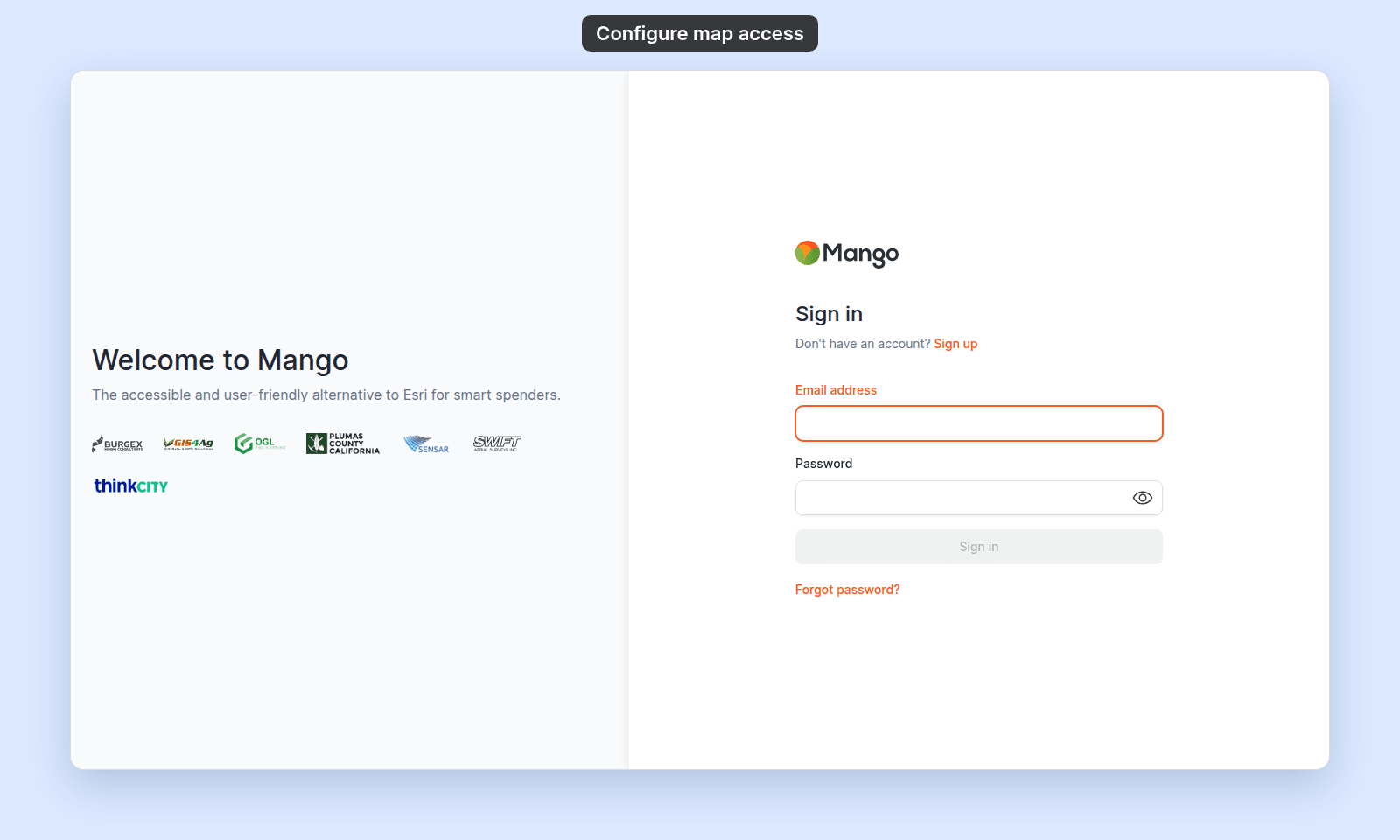Screen dimensions: 1400x840
Task: Click the Sensar customer logo
Action: point(426,444)
